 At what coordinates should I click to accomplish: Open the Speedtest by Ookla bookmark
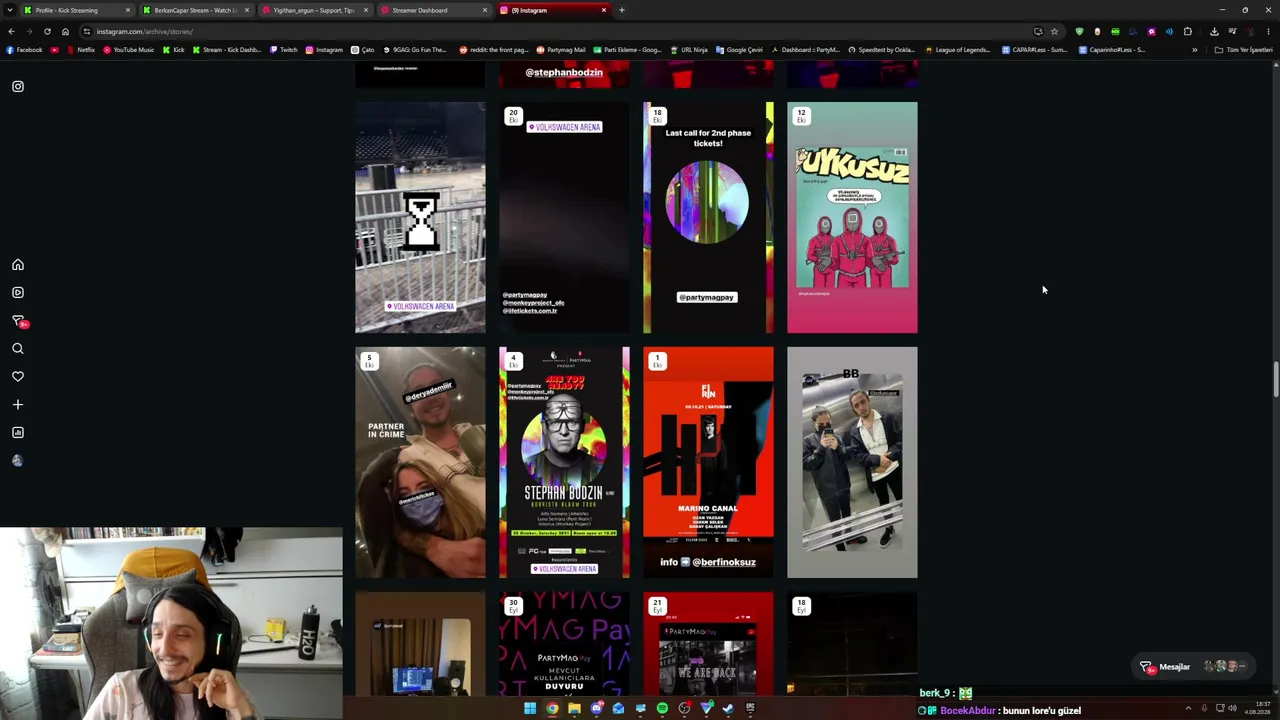pyautogui.click(x=881, y=50)
